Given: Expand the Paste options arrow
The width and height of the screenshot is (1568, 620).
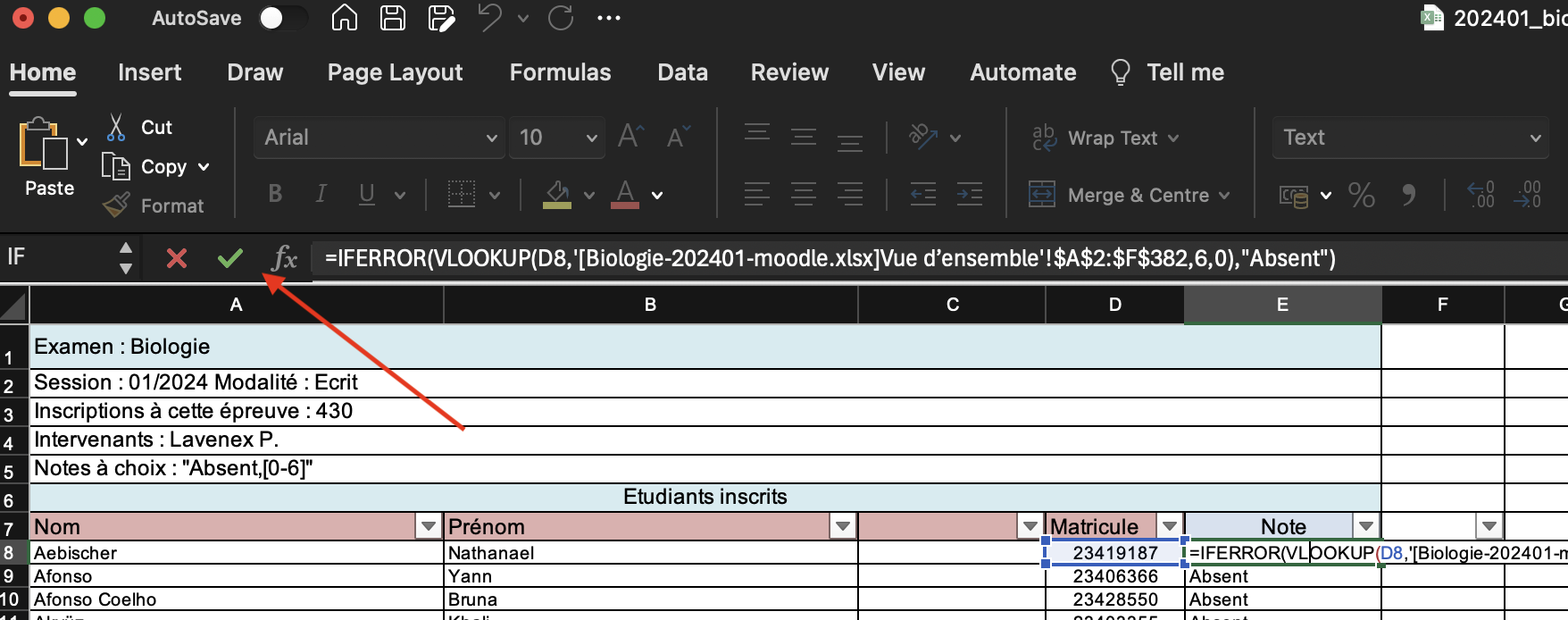Looking at the screenshot, I should point(82,141).
